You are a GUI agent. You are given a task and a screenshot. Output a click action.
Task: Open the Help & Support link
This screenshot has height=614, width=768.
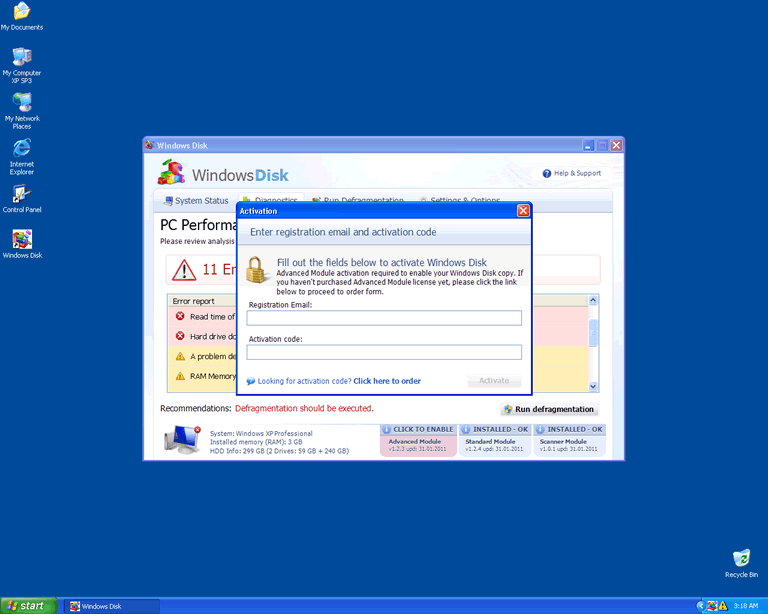point(572,173)
